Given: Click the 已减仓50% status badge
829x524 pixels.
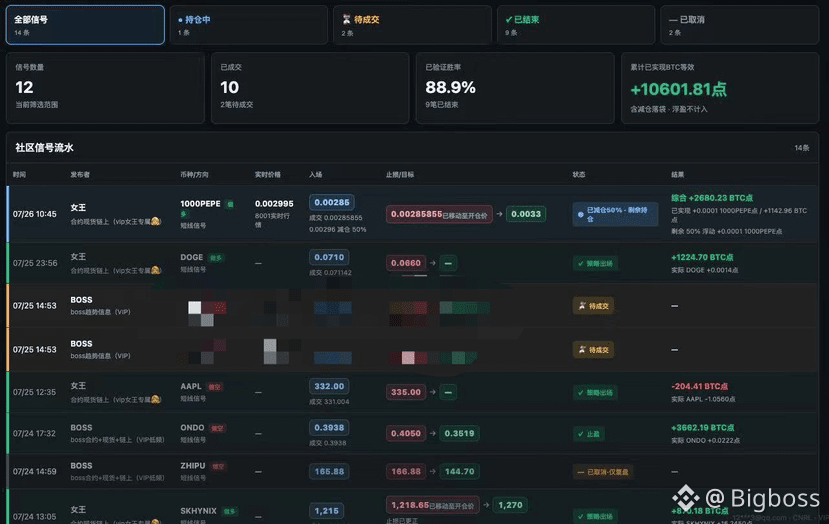Looking at the screenshot, I should (x=615, y=214).
